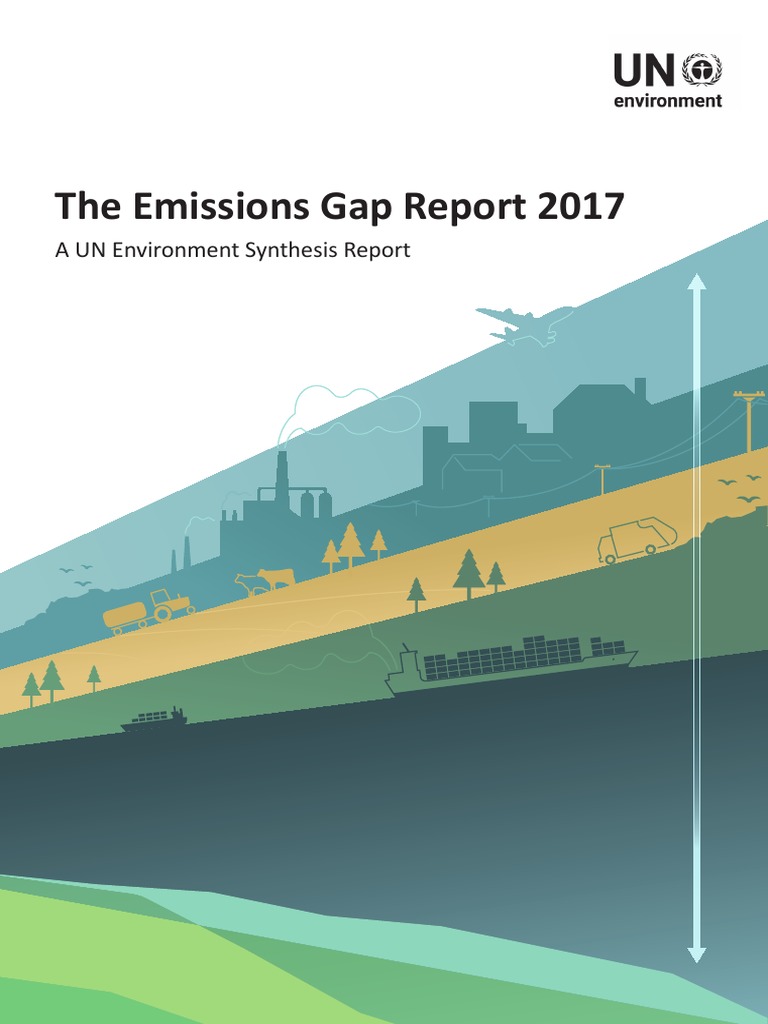
Task: Click the large container ship
Action: [x=510, y=665]
